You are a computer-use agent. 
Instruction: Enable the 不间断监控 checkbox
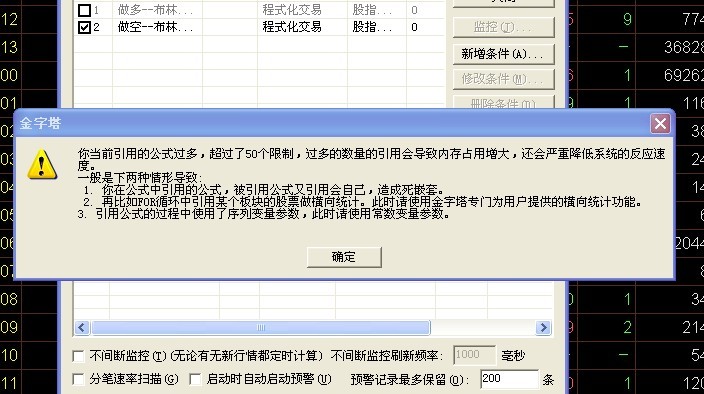click(78, 356)
